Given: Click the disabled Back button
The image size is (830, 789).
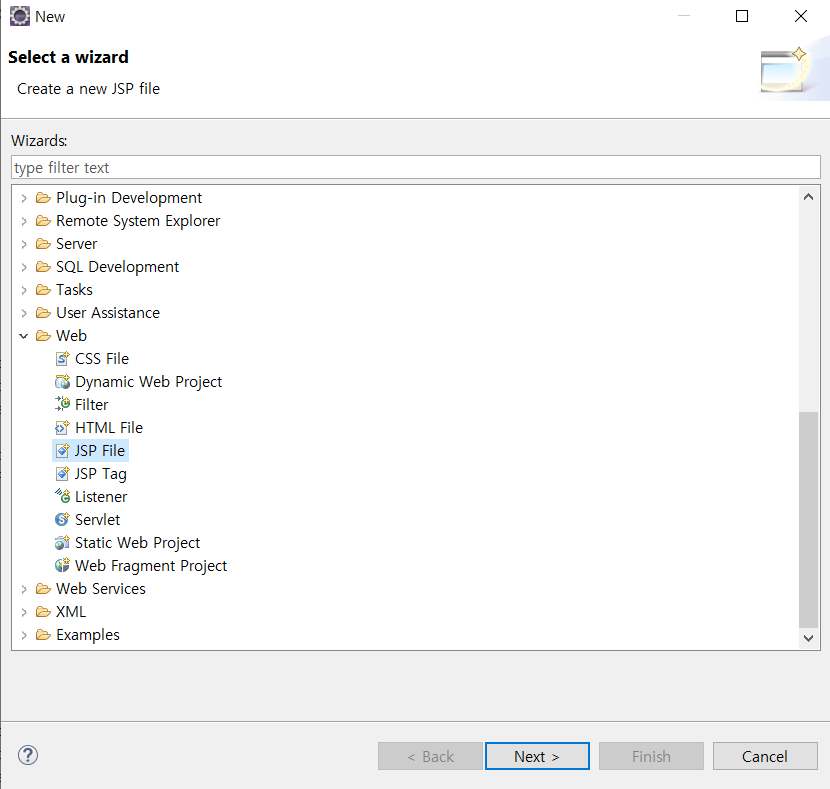Looking at the screenshot, I should (430, 756).
